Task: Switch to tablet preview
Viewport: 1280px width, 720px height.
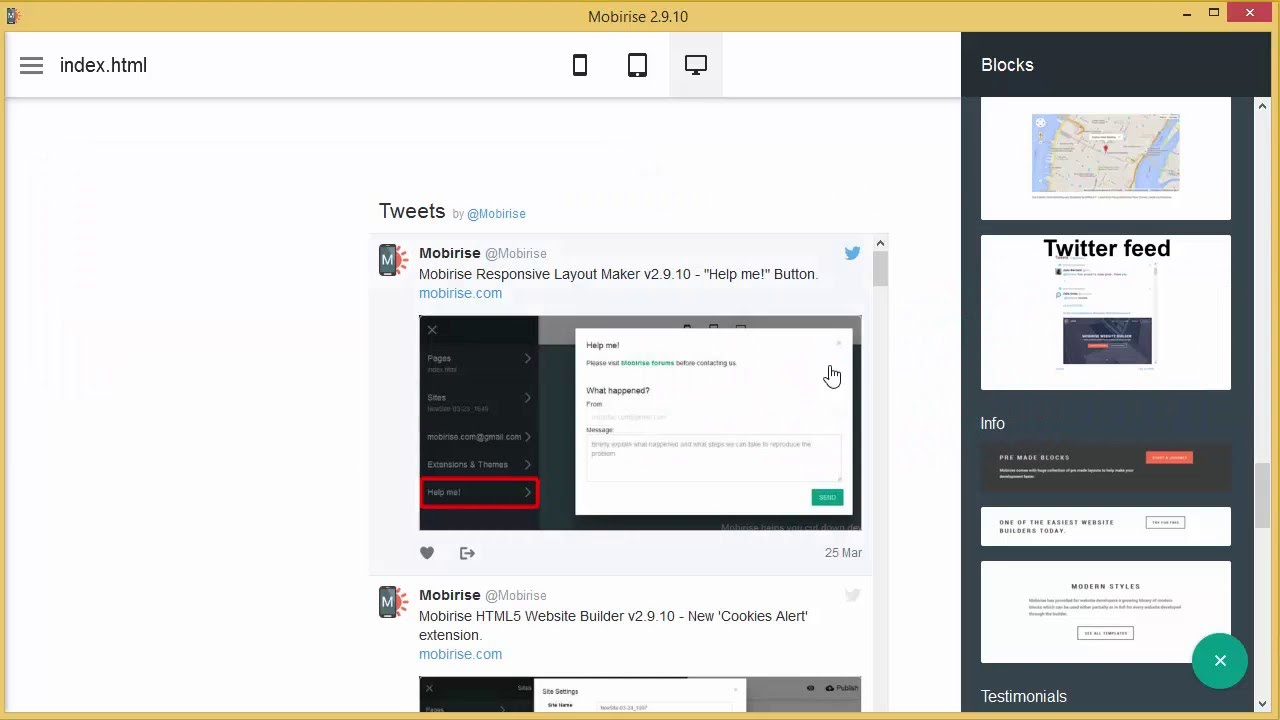Action: click(637, 65)
